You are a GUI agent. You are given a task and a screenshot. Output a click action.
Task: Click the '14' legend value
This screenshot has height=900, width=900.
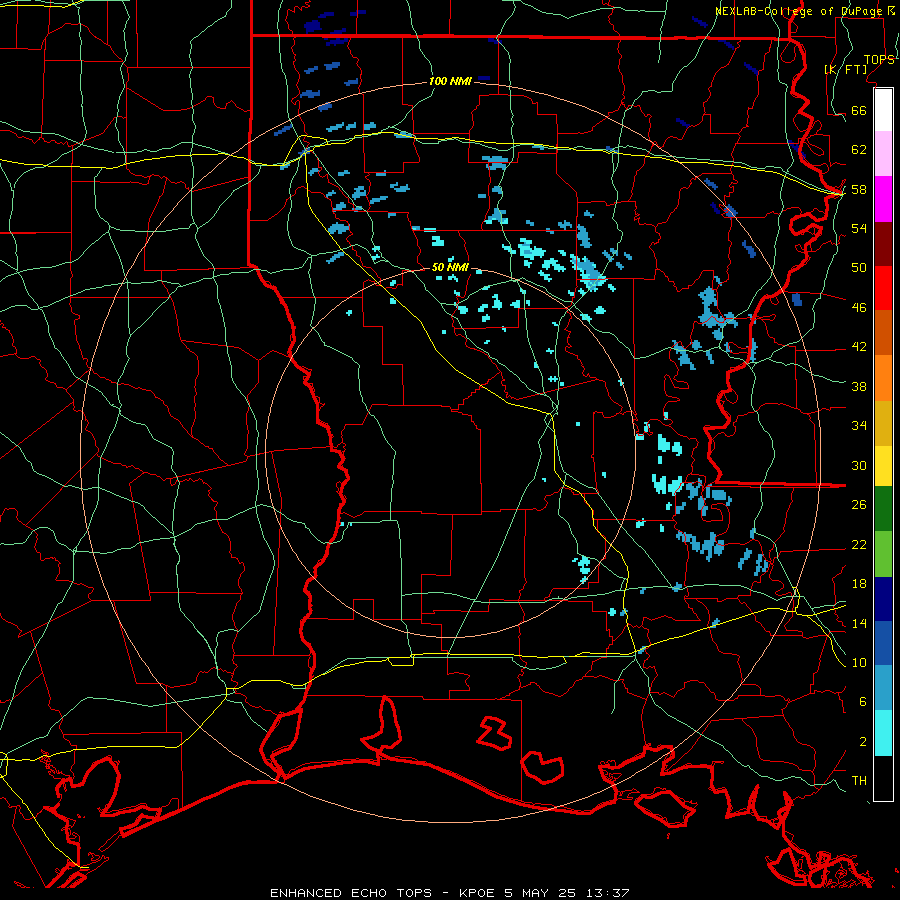pyautogui.click(x=859, y=623)
